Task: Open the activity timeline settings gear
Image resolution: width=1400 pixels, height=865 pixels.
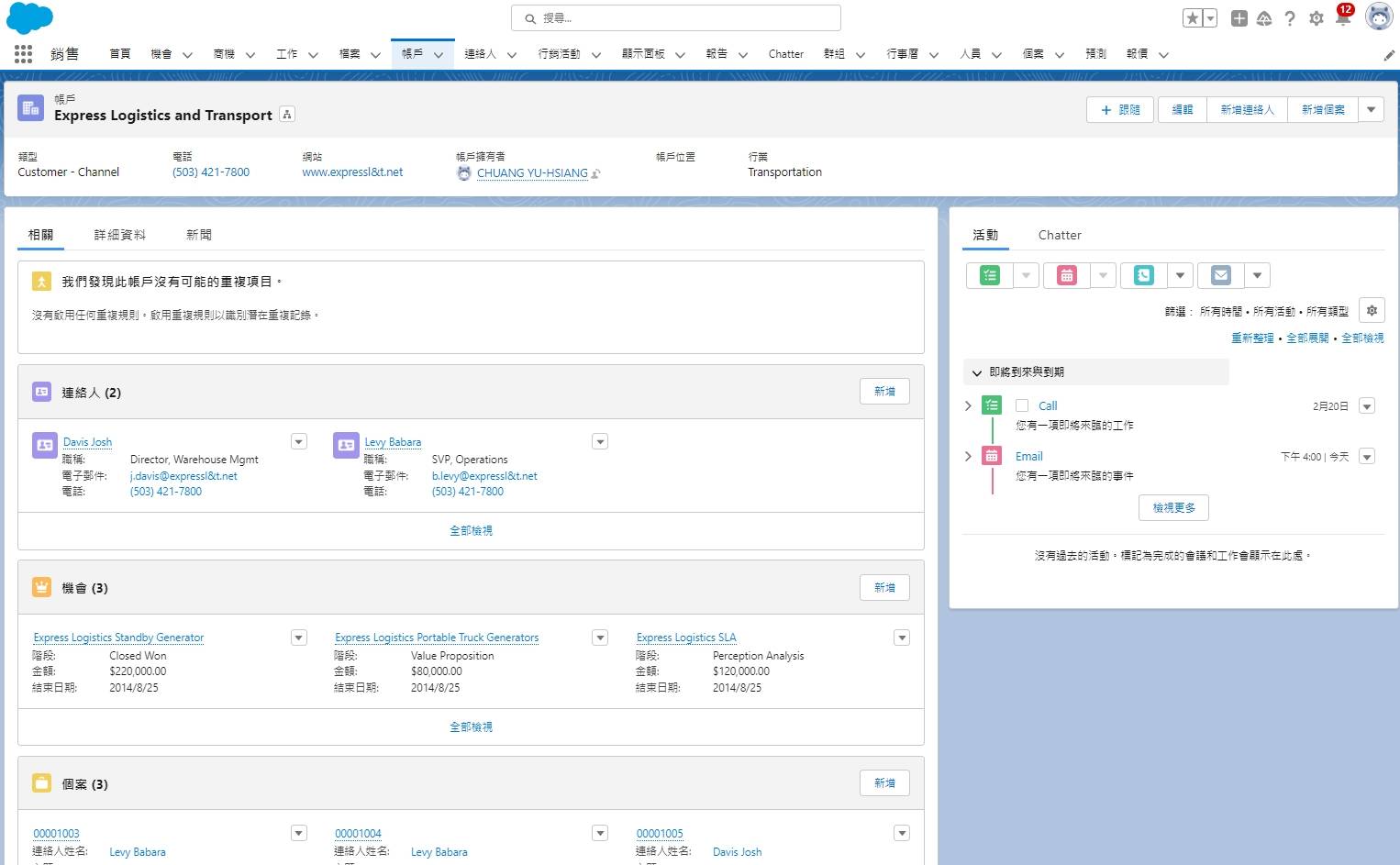Action: 1372,310
